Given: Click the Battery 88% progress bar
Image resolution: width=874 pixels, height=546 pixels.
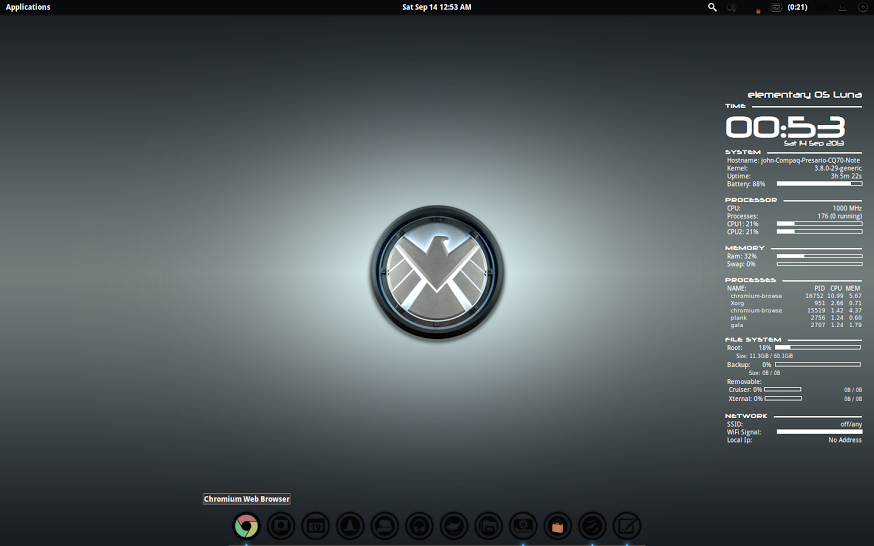Looking at the screenshot, I should pos(819,183).
